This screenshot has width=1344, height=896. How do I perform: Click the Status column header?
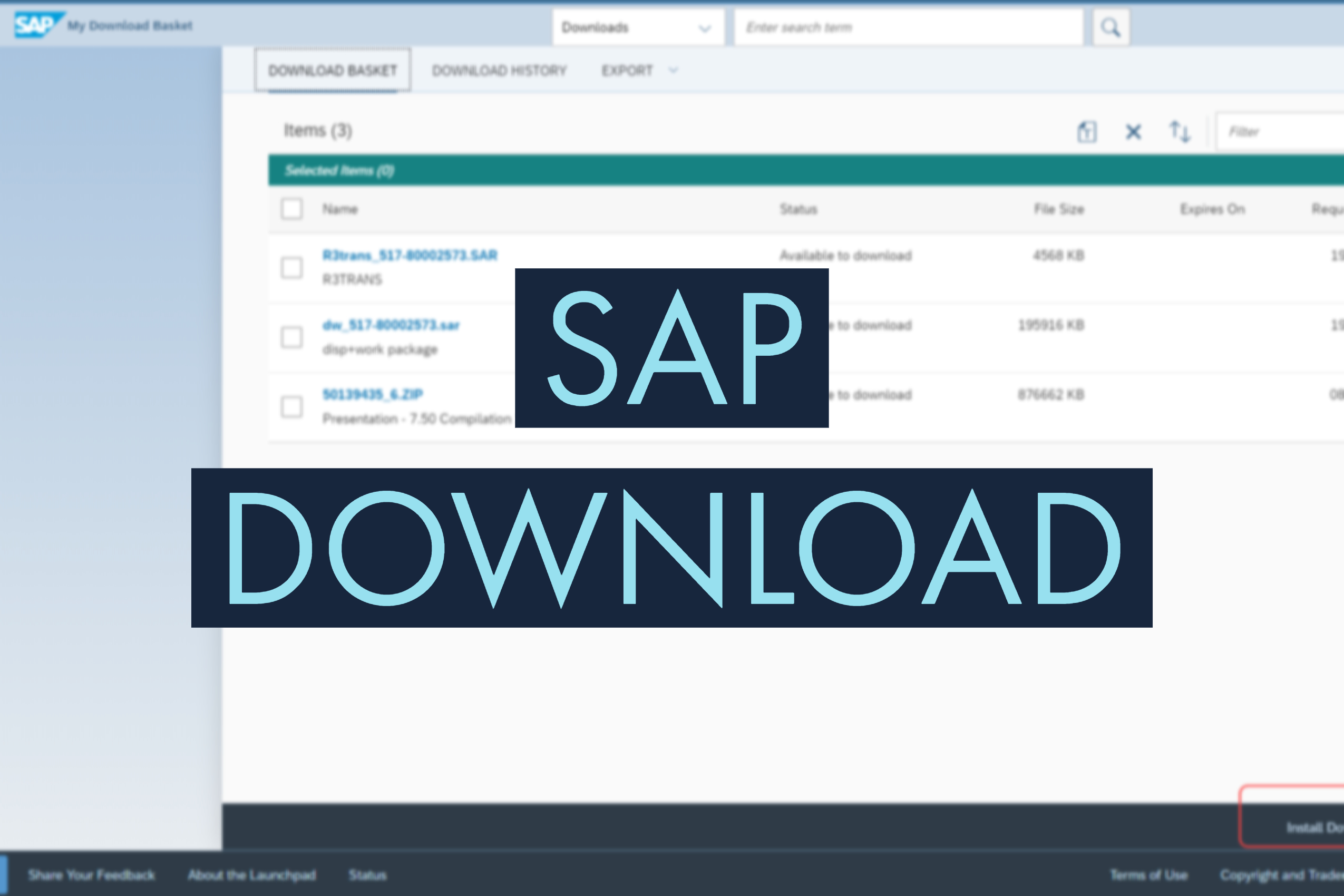coord(798,209)
